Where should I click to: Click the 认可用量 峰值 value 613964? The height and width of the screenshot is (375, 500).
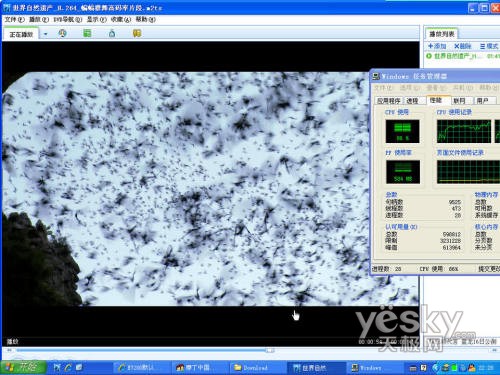(x=451, y=247)
